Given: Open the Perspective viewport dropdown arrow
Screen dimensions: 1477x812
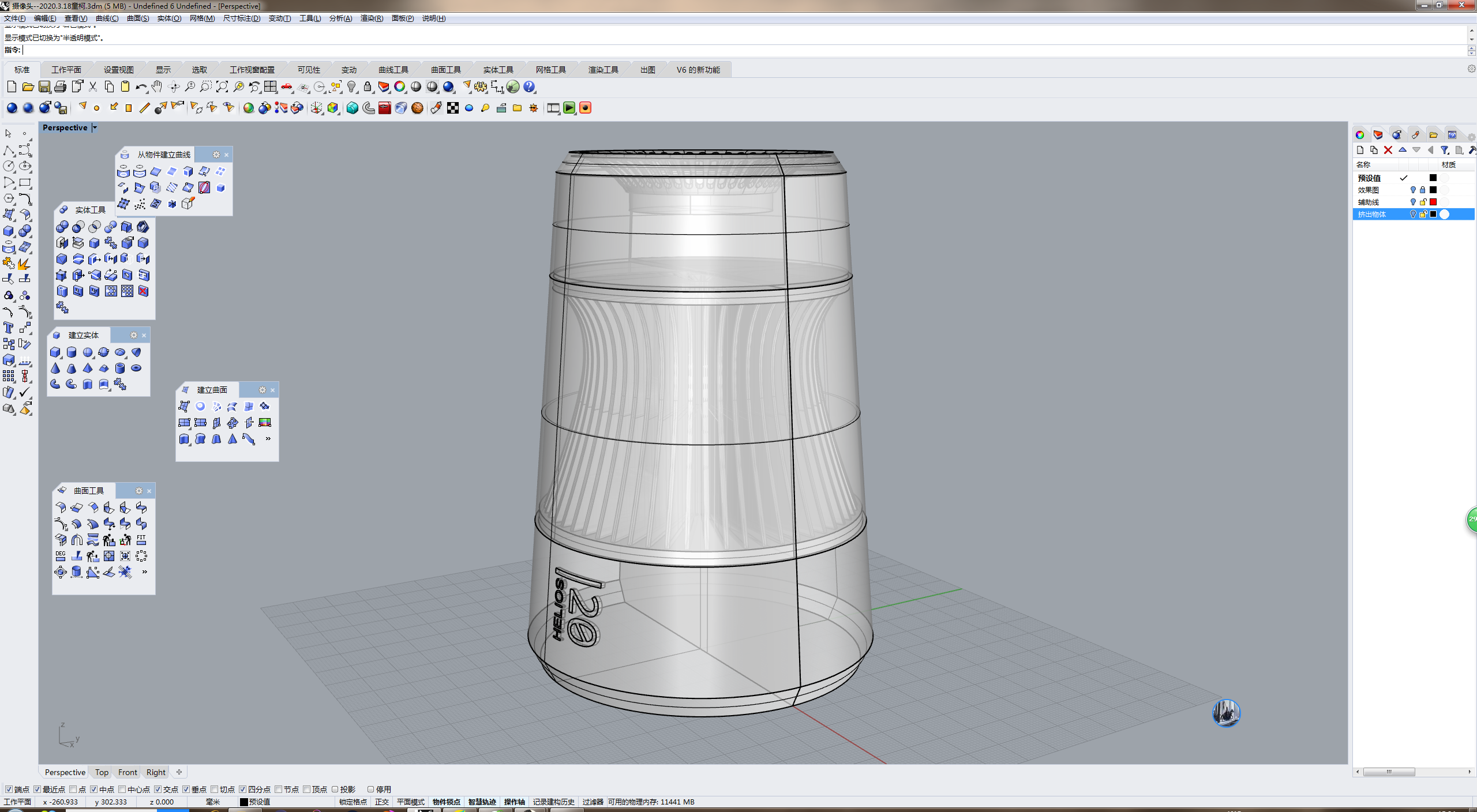Looking at the screenshot, I should pos(95,128).
